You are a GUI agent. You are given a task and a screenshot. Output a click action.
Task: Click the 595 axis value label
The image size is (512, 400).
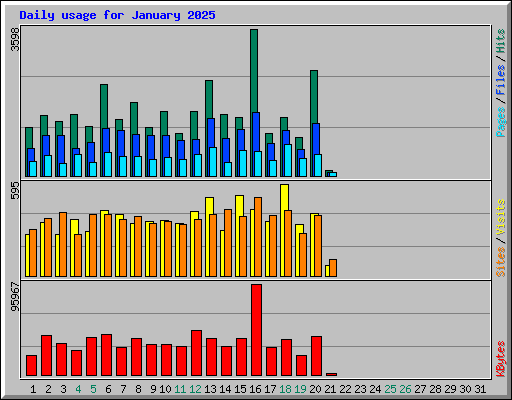[x=15, y=191]
